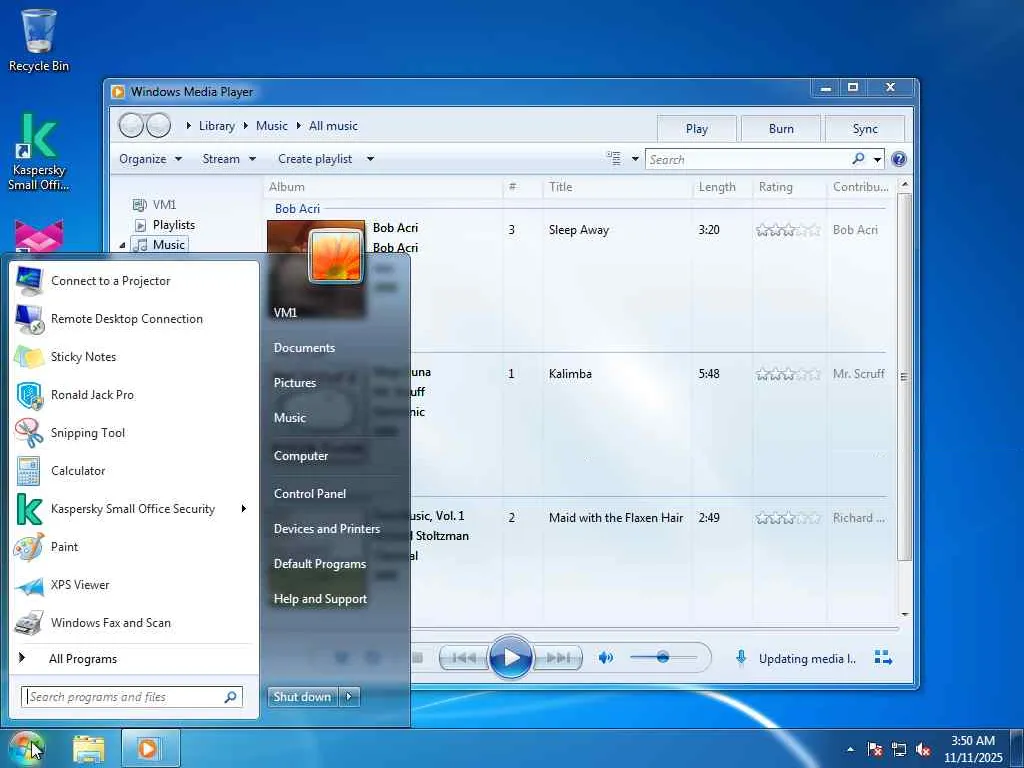Click All music in the breadcrumb
The height and width of the screenshot is (768, 1024).
[333, 126]
